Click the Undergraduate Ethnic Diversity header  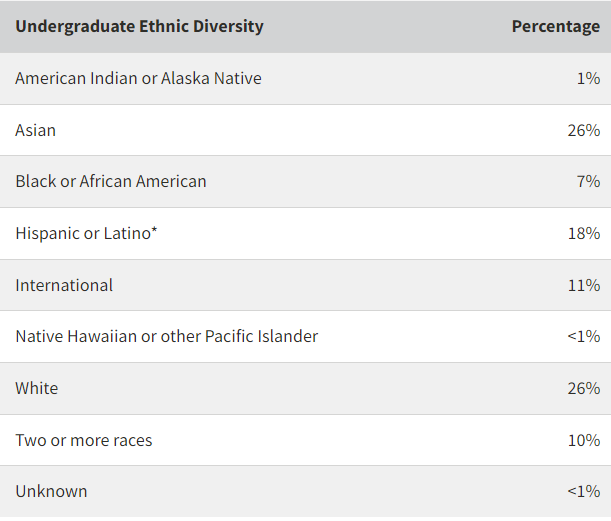coord(139,26)
